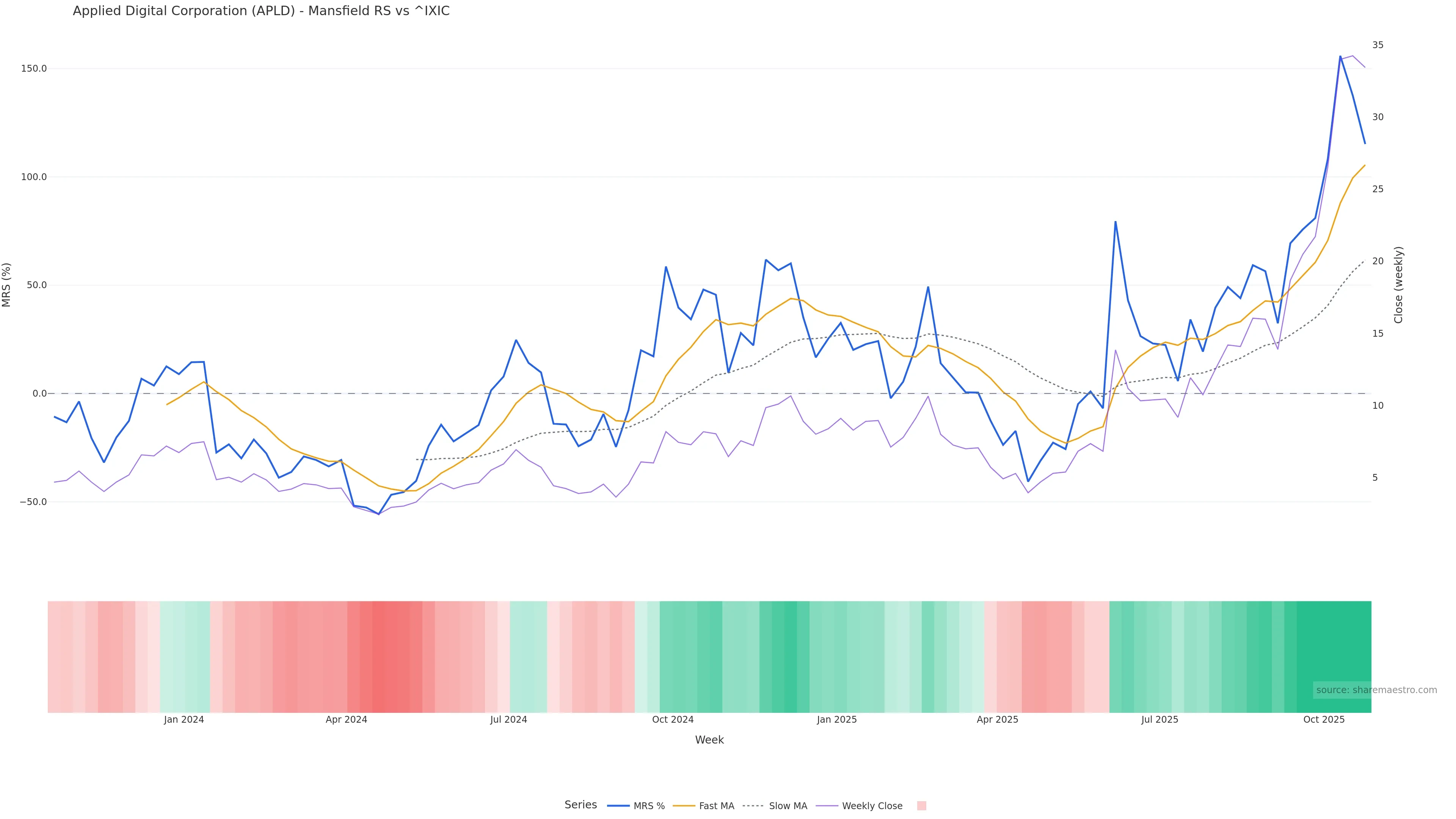Click the Apr 2025 x-axis tick label
This screenshot has height=819, width=1456.
coord(997,720)
